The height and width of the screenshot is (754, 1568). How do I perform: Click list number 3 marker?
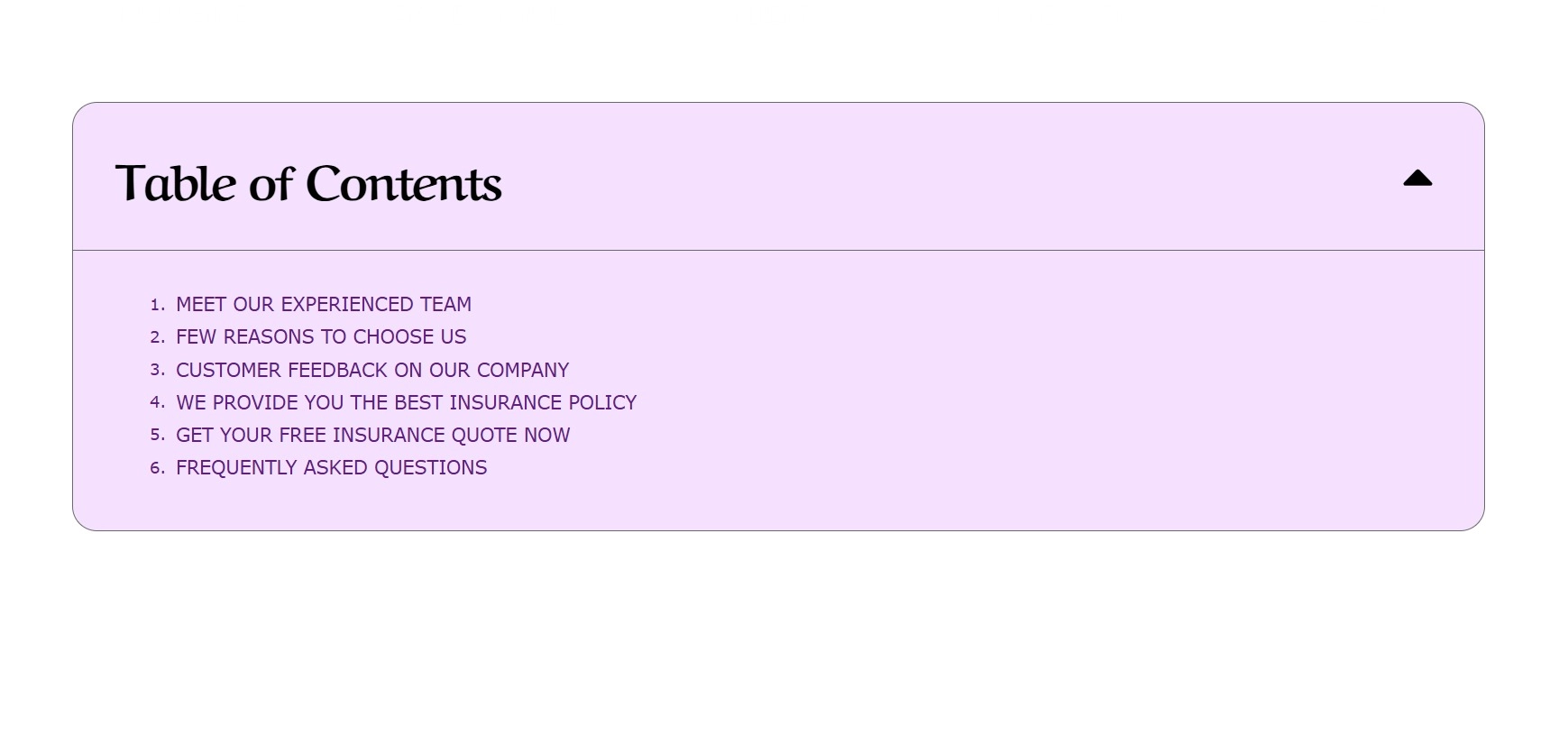[157, 370]
